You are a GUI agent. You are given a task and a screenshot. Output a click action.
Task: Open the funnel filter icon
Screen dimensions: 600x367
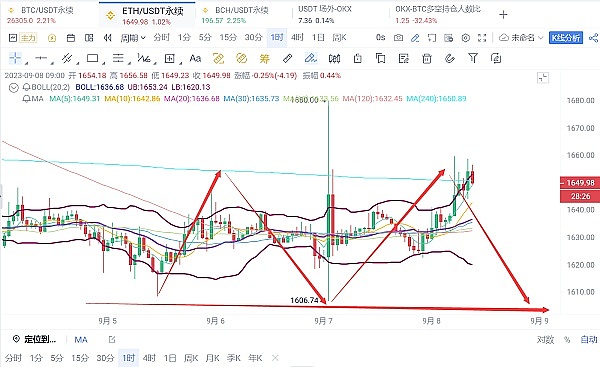473,58
